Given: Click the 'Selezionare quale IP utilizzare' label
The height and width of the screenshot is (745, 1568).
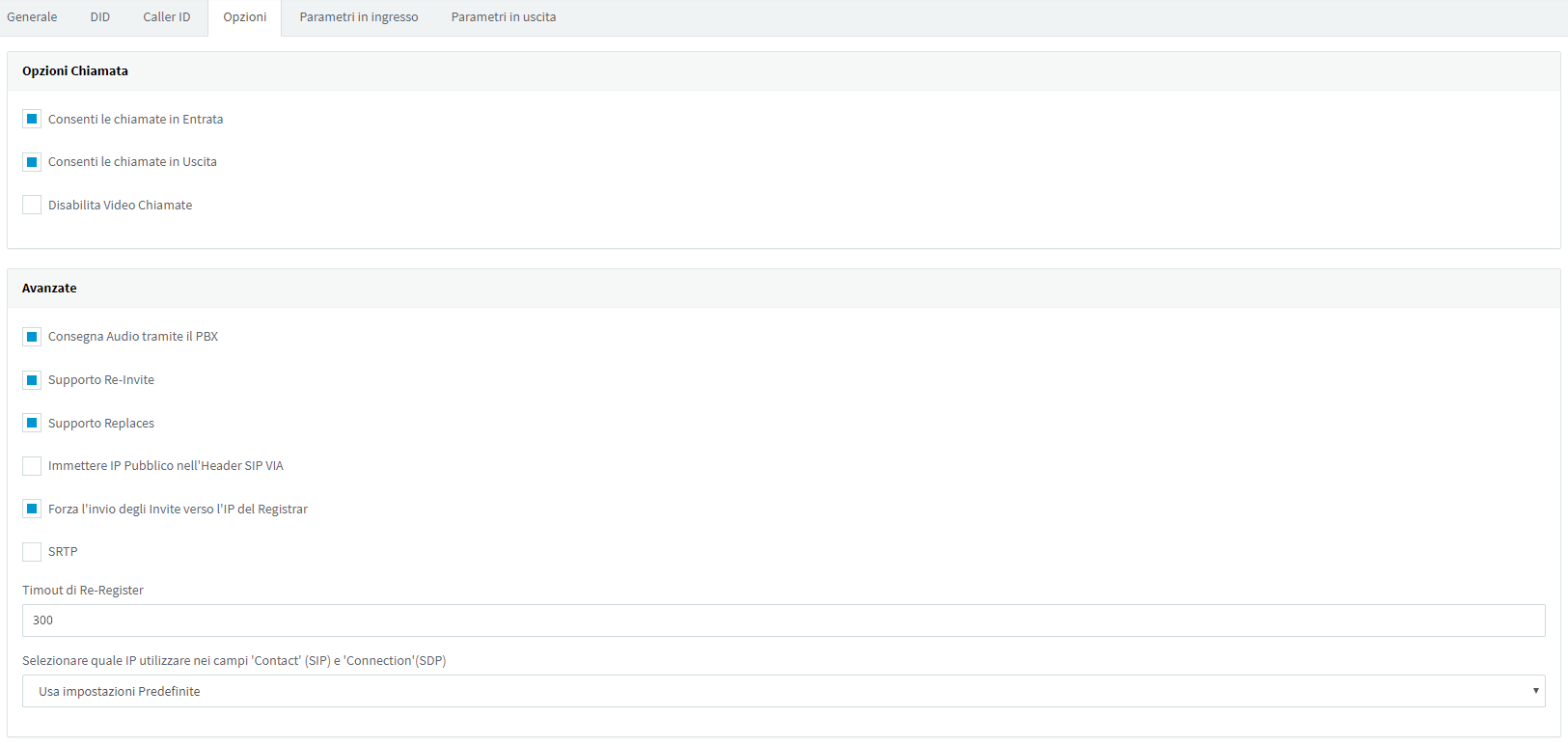Looking at the screenshot, I should pyautogui.click(x=234, y=661).
